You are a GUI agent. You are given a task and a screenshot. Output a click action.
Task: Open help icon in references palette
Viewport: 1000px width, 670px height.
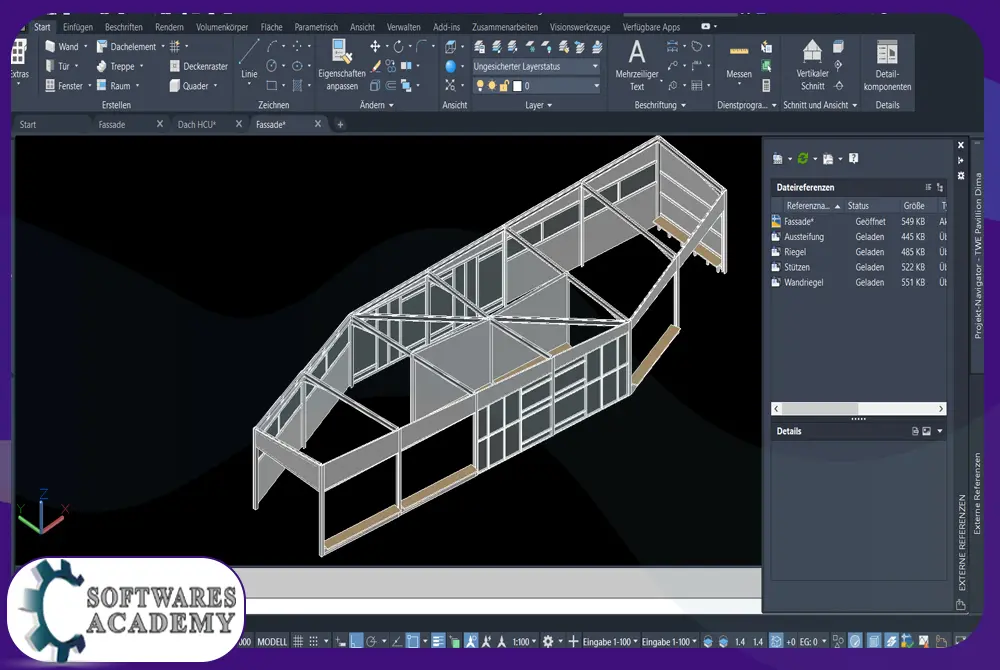(x=853, y=158)
